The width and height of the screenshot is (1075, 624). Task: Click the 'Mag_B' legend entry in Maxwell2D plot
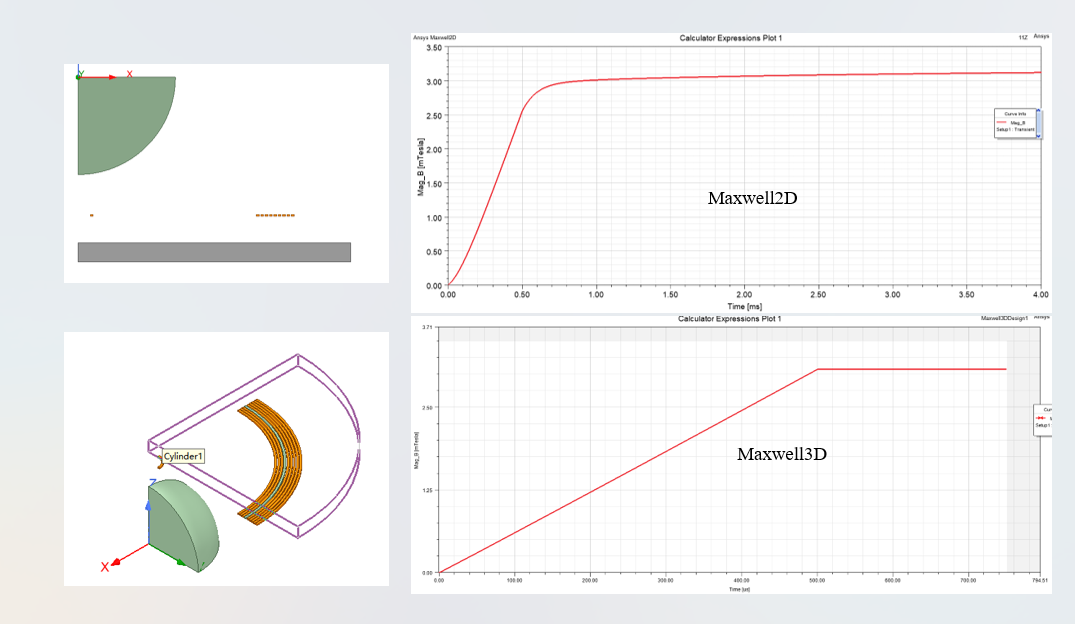coord(1017,123)
